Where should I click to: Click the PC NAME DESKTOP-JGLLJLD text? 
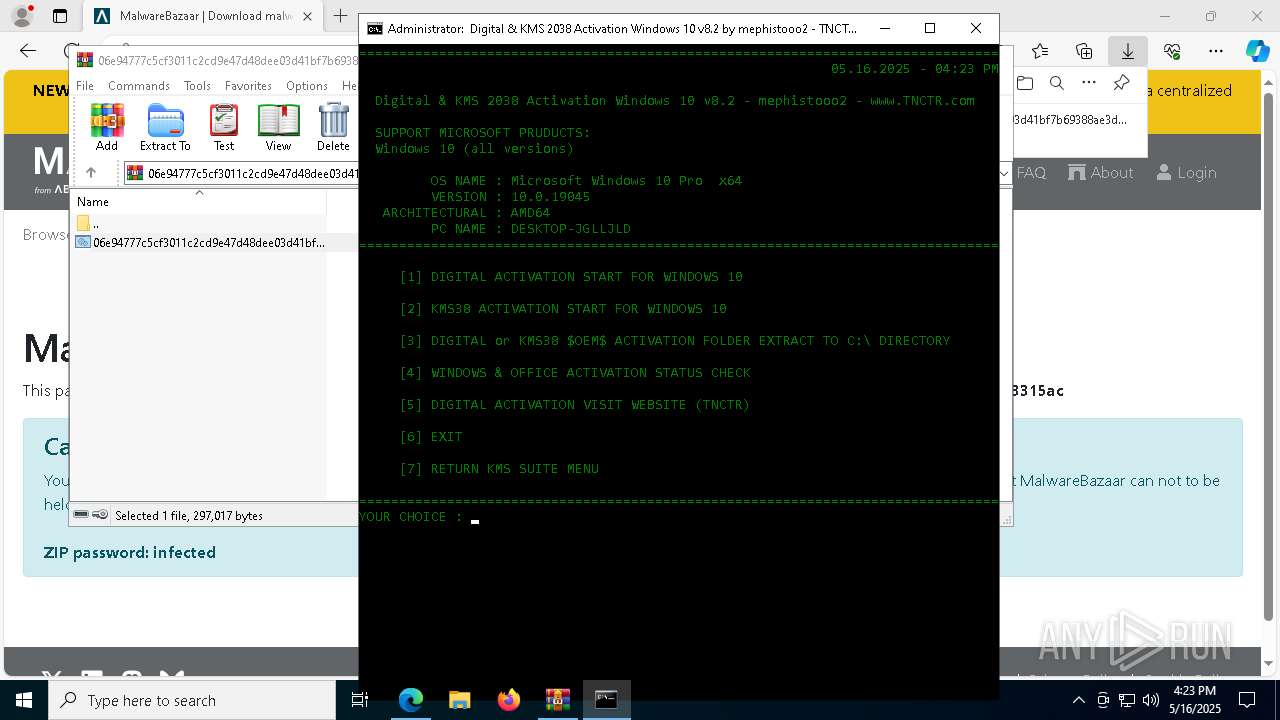click(531, 229)
